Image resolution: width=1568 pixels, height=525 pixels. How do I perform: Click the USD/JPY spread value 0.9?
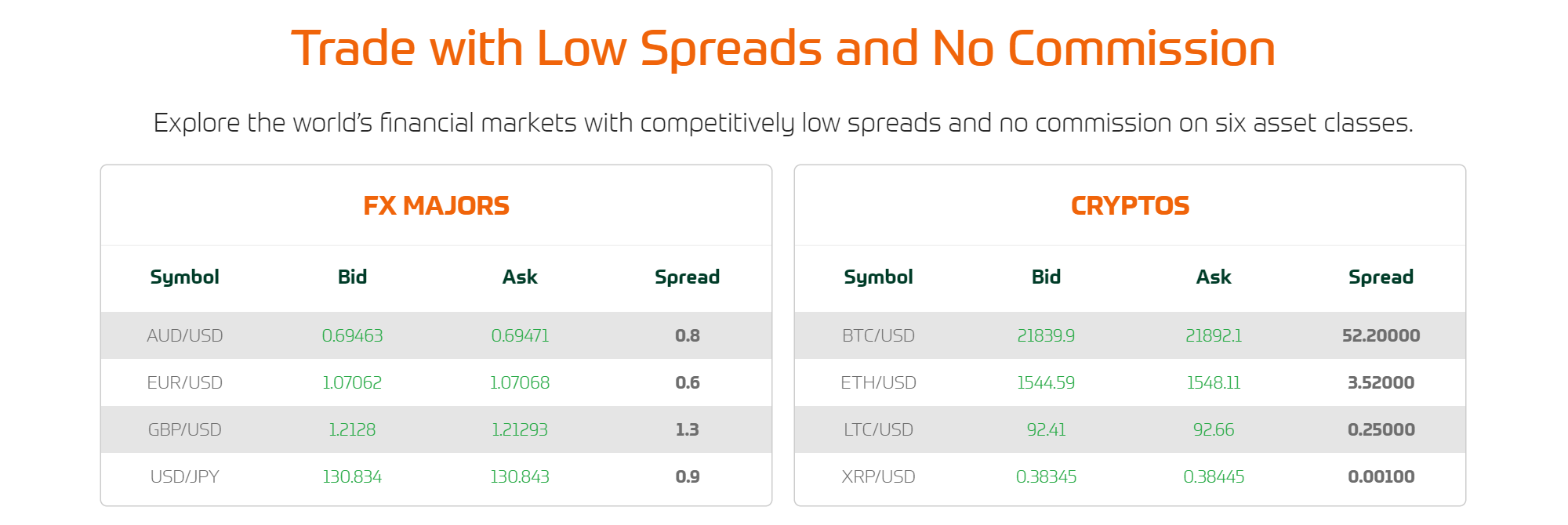coord(688,476)
